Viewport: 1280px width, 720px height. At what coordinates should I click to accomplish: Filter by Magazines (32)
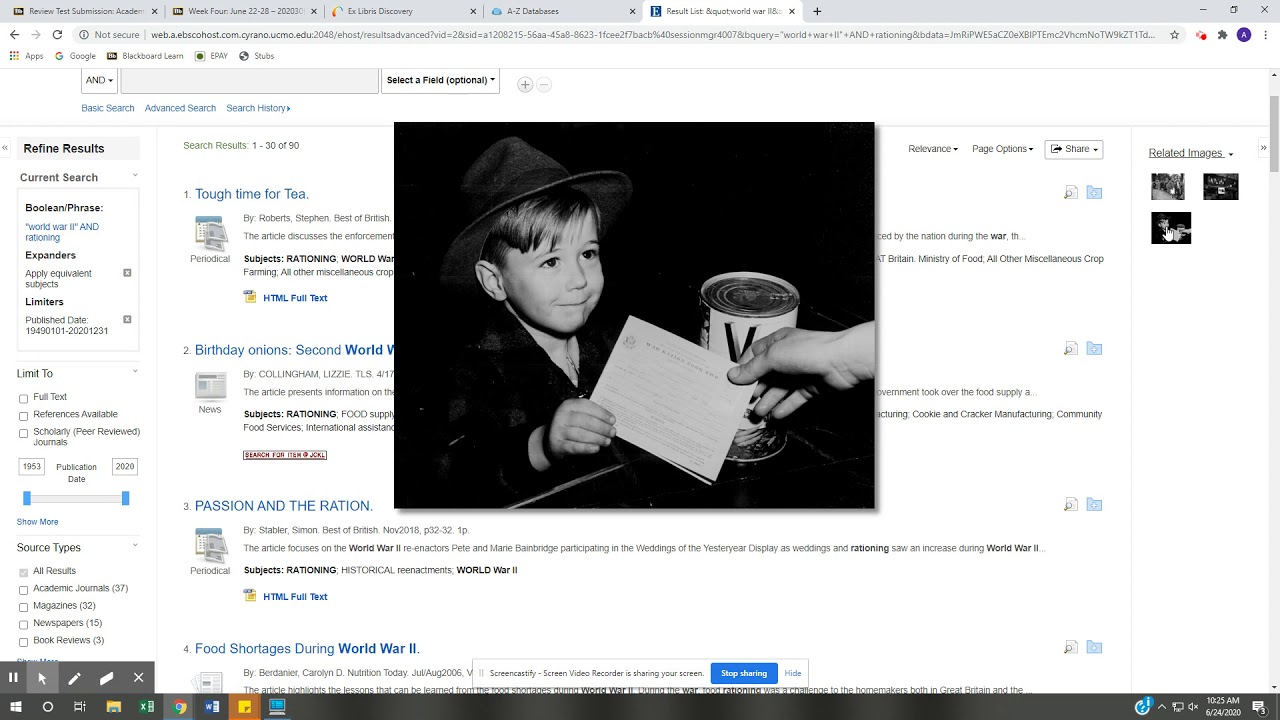[x=23, y=606]
